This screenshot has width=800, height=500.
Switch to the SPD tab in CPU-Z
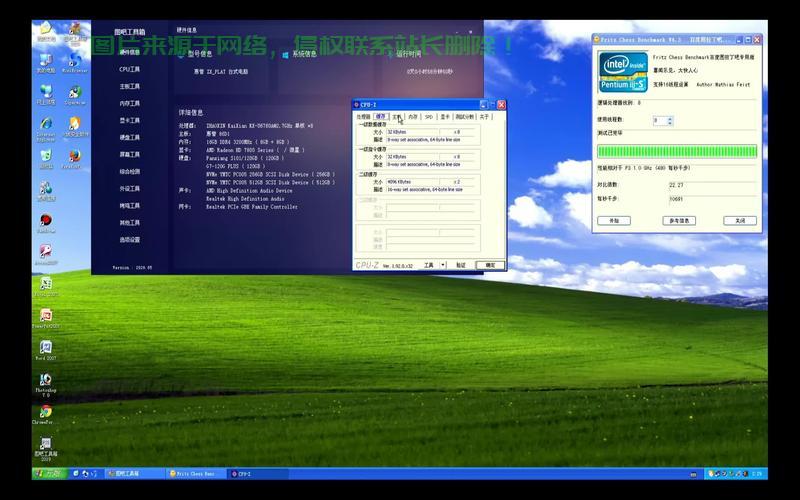429,117
